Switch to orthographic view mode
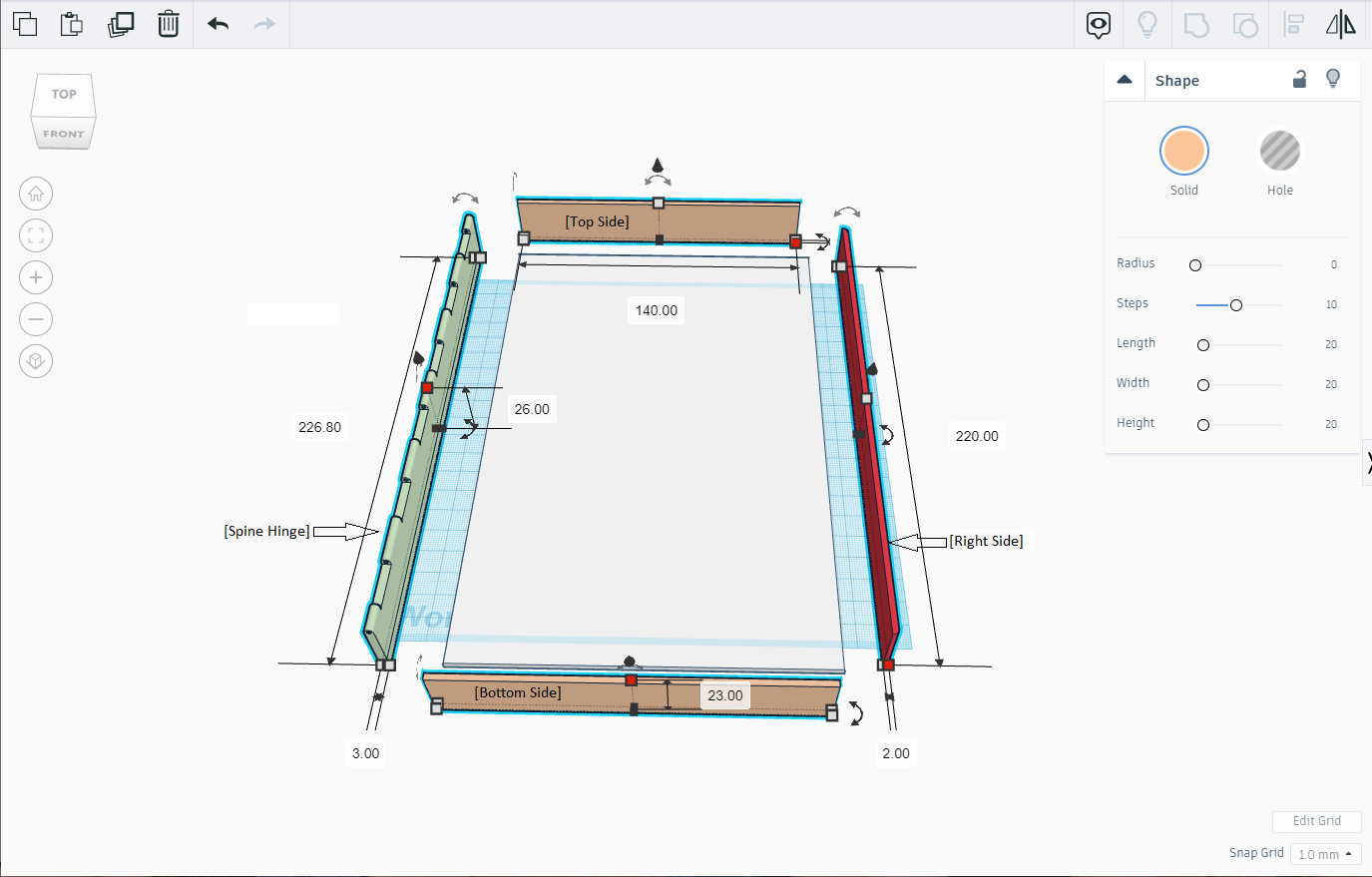 coord(35,361)
